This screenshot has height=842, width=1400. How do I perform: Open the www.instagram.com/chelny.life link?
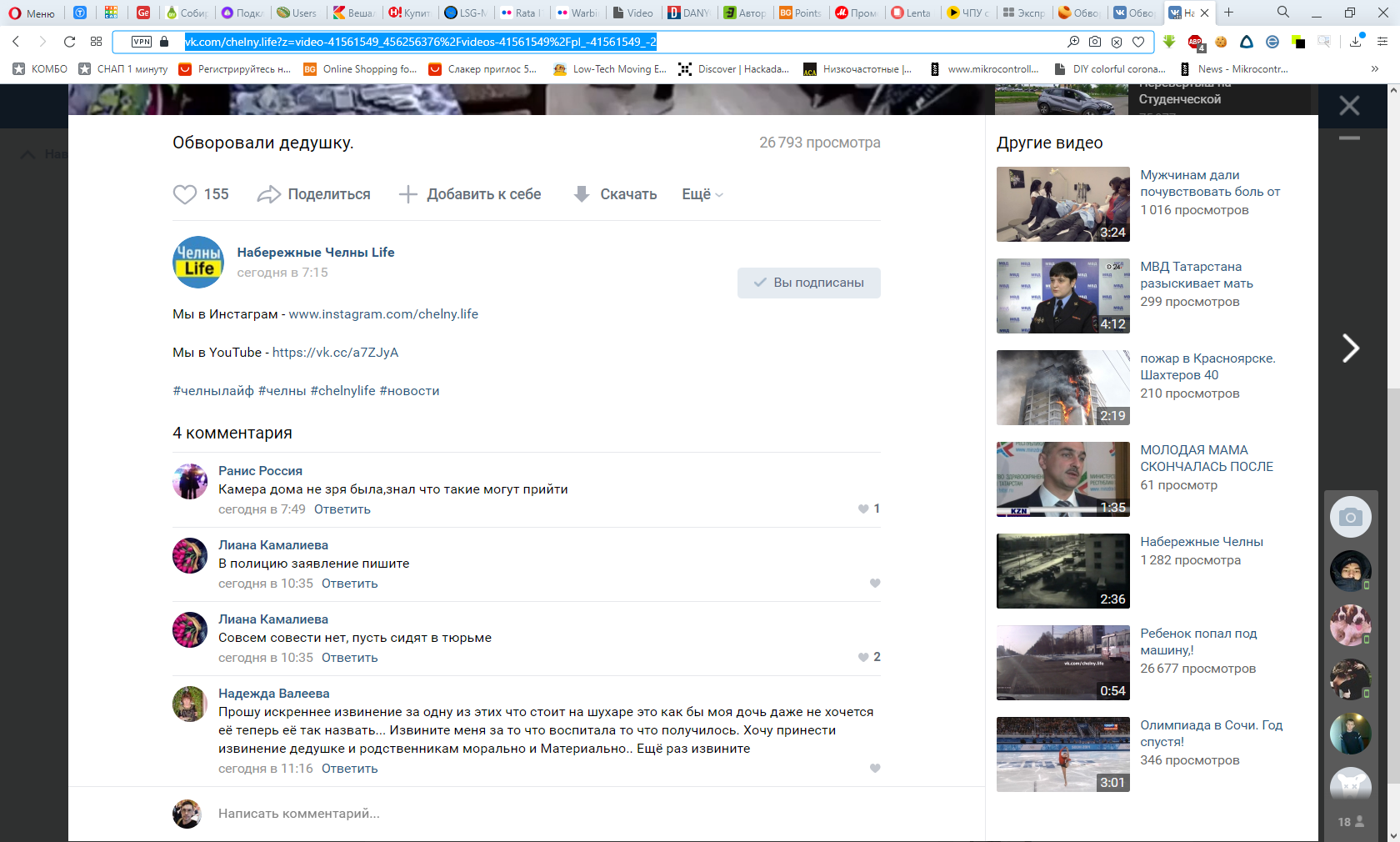pos(383,314)
